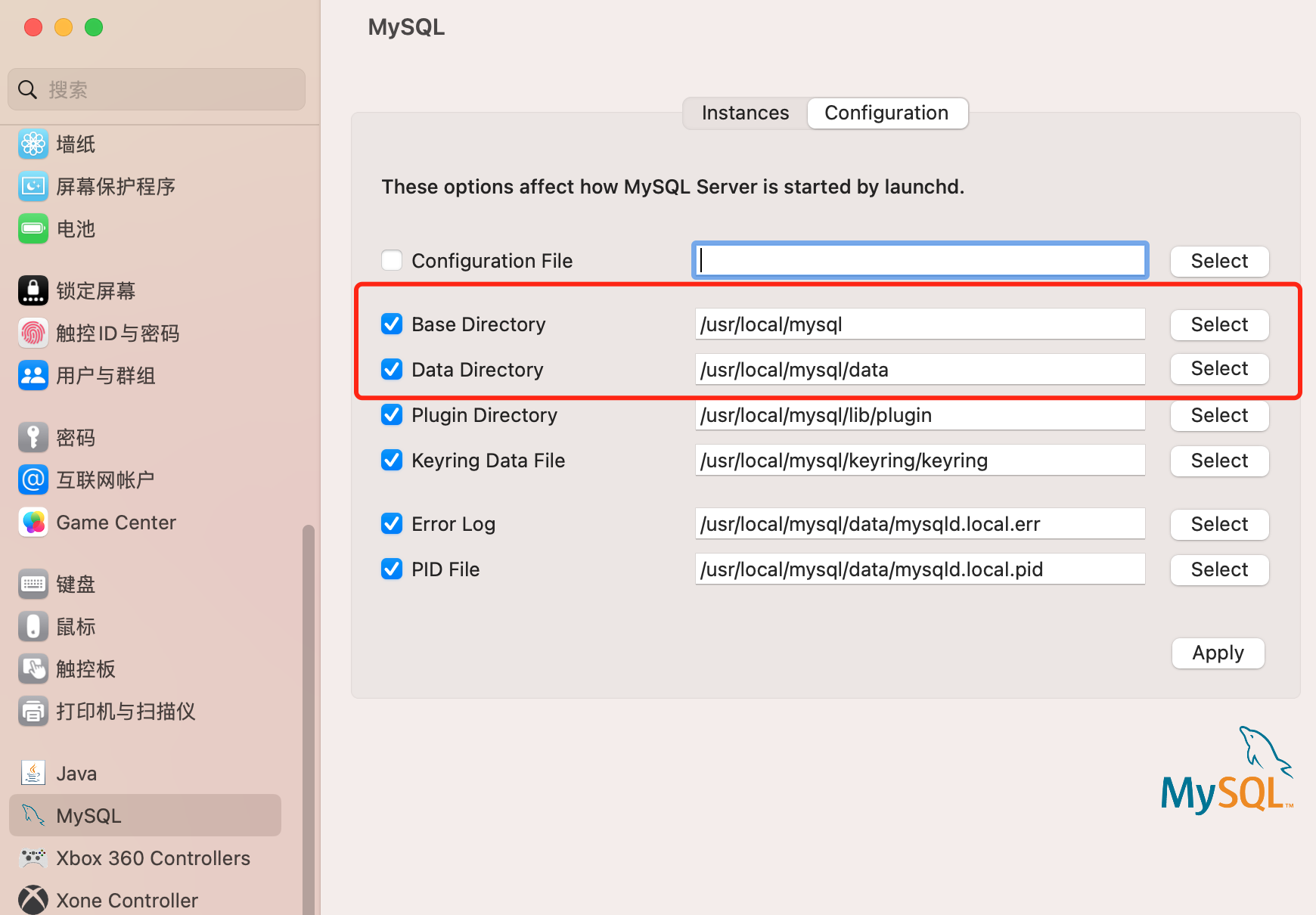Apply the MySQL configuration changes

point(1218,653)
